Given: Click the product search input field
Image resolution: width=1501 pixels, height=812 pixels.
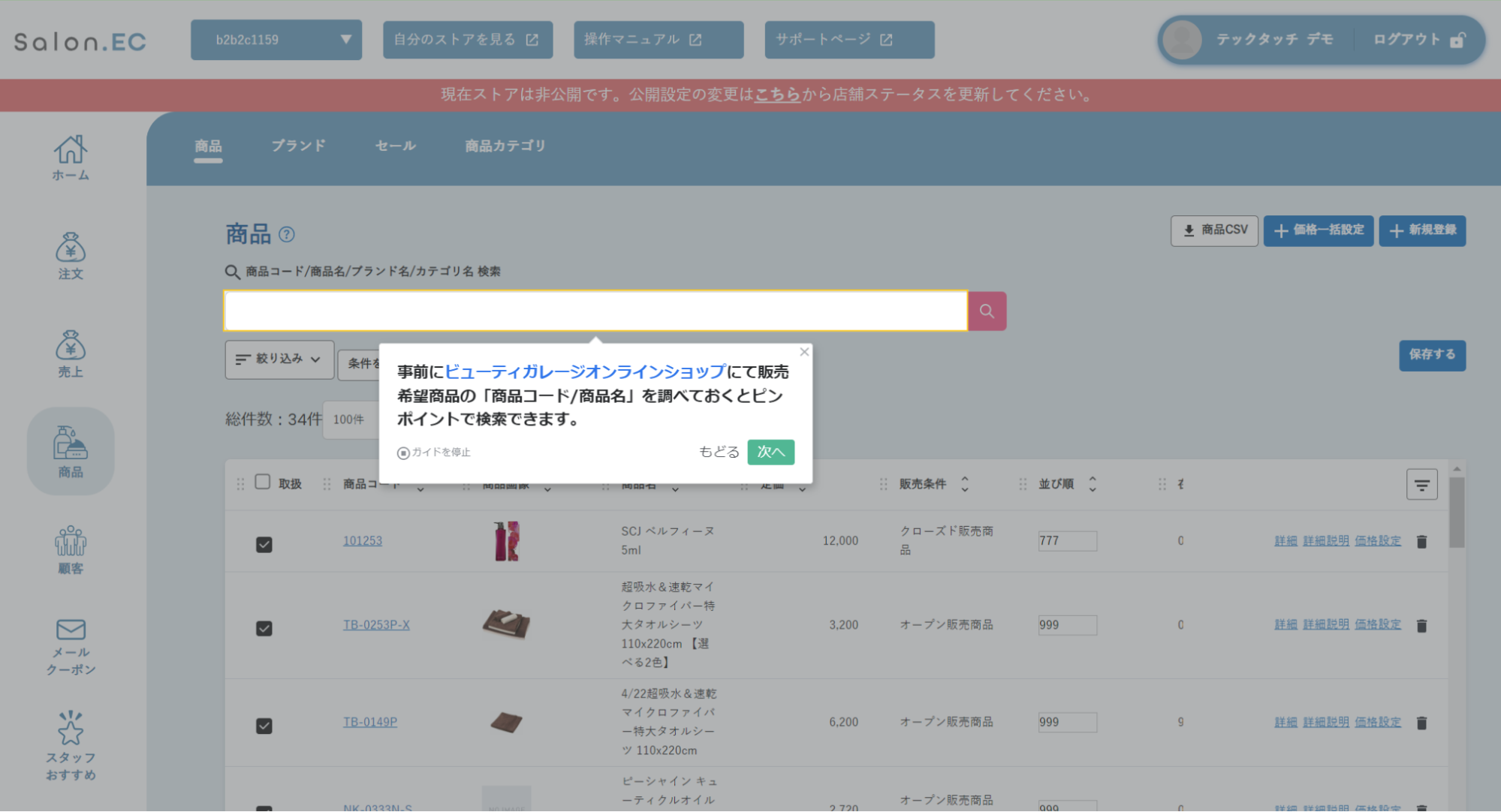Looking at the screenshot, I should tap(595, 311).
